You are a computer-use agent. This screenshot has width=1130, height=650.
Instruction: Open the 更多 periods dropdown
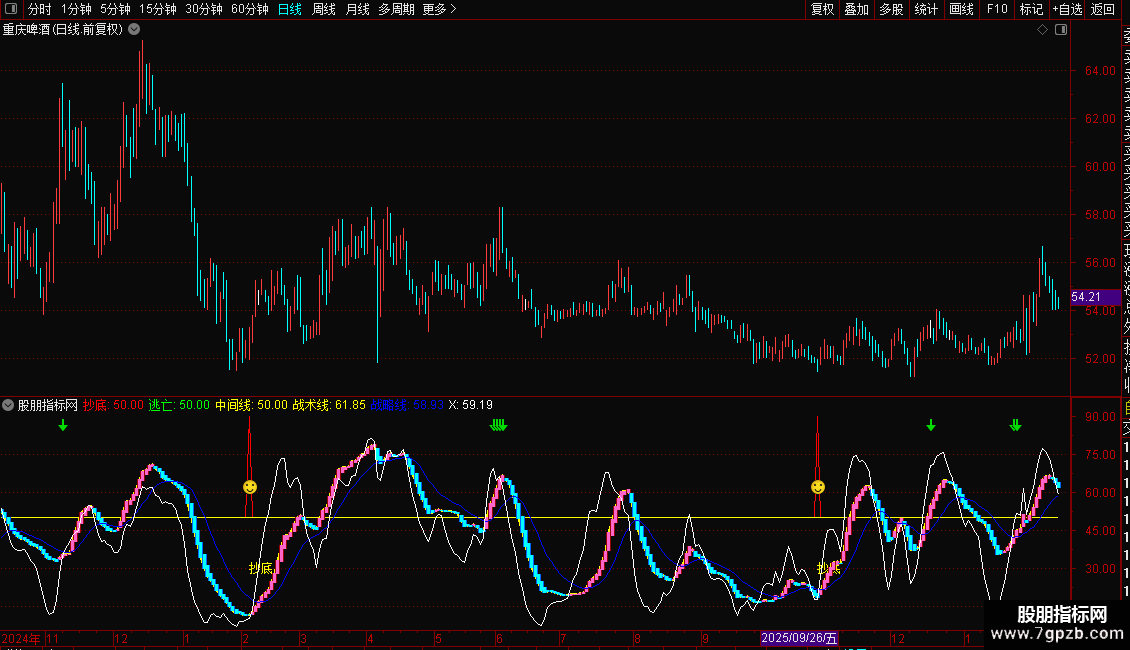point(439,9)
